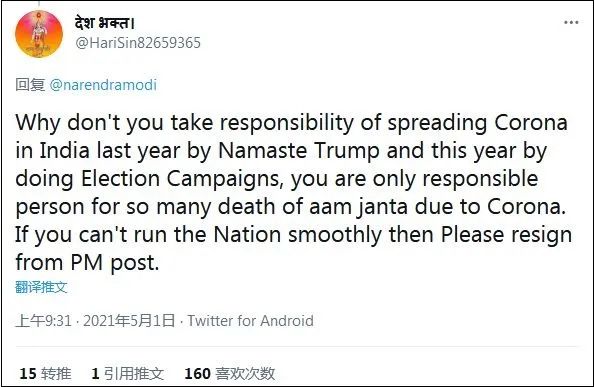Open the tweet's three-dot more options menu
Viewport: 594px width, 387px height.
click(571, 22)
